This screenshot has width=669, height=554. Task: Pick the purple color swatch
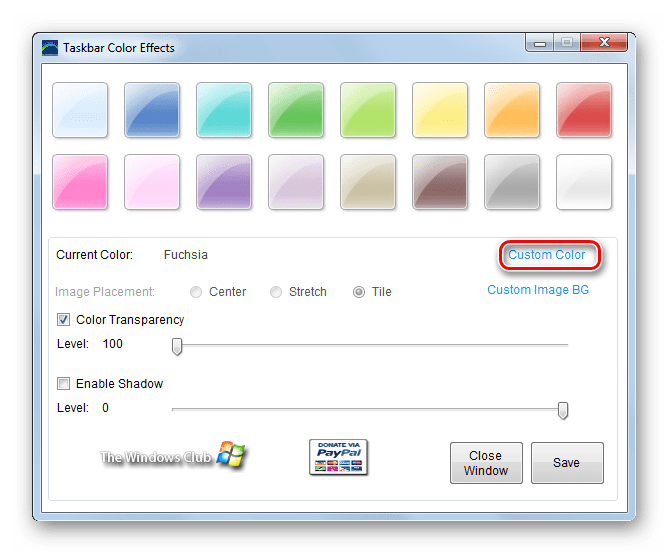coord(224,182)
